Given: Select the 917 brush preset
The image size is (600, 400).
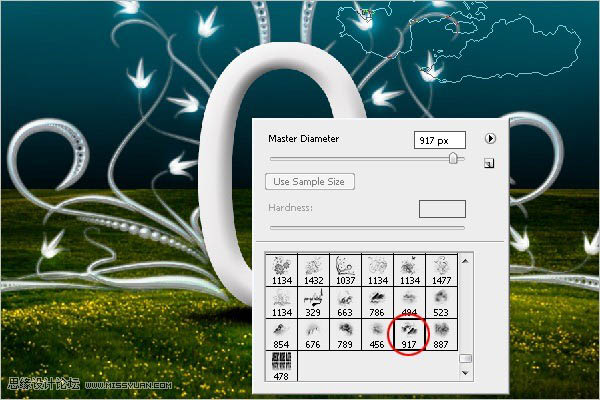Looking at the screenshot, I should point(409,334).
